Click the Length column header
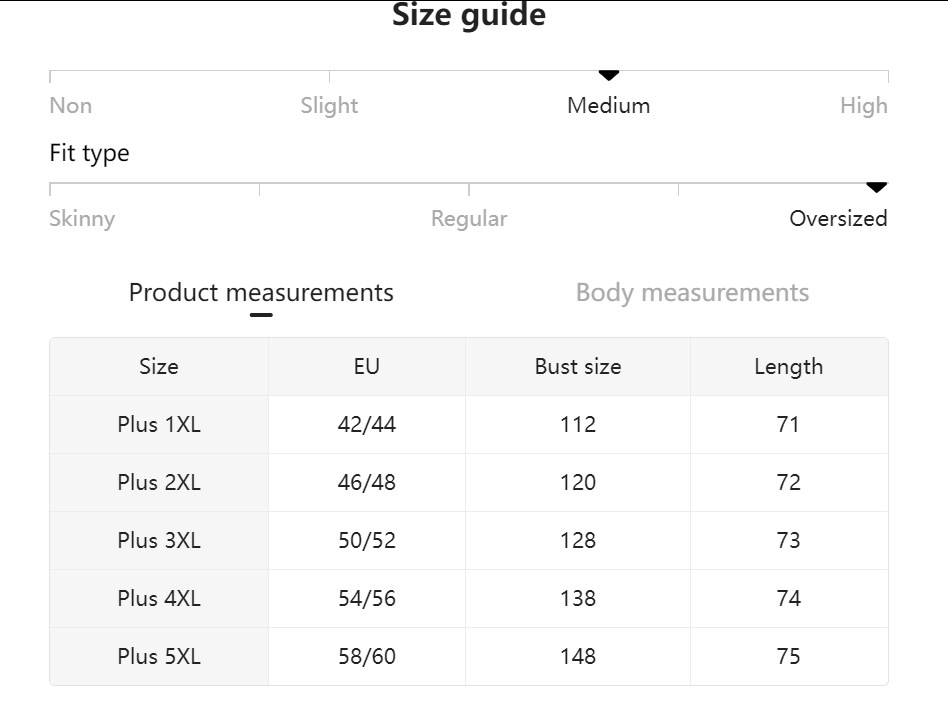Viewport: 948px width, 716px height. 789,366
